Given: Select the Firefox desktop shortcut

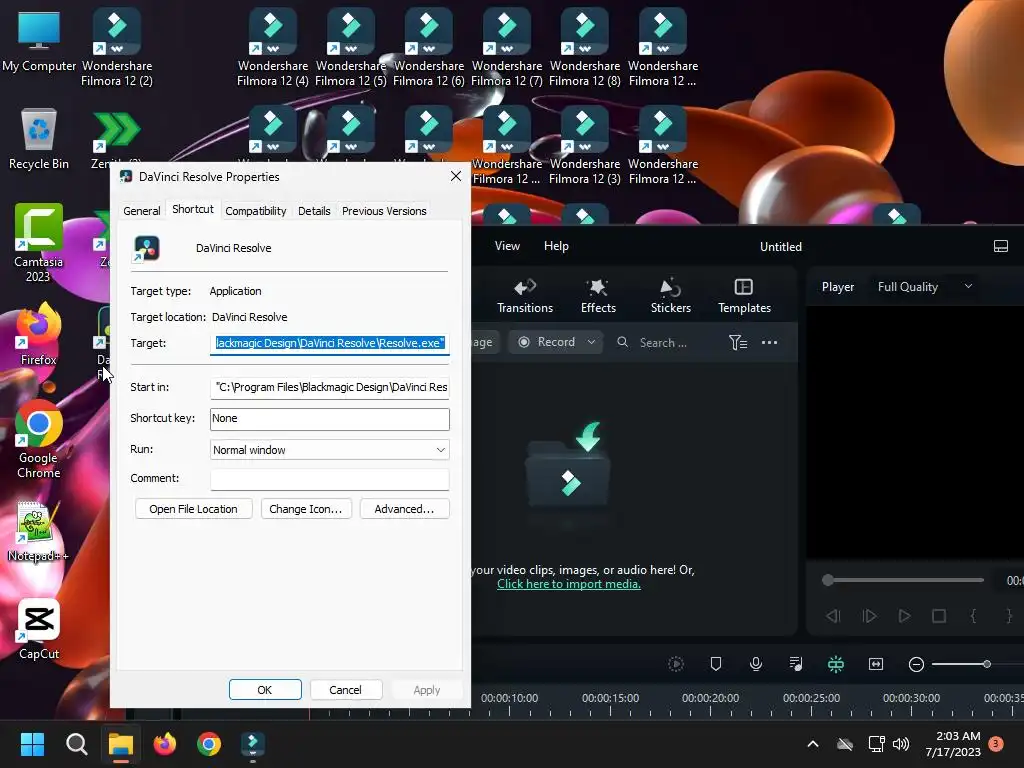Looking at the screenshot, I should [x=39, y=334].
